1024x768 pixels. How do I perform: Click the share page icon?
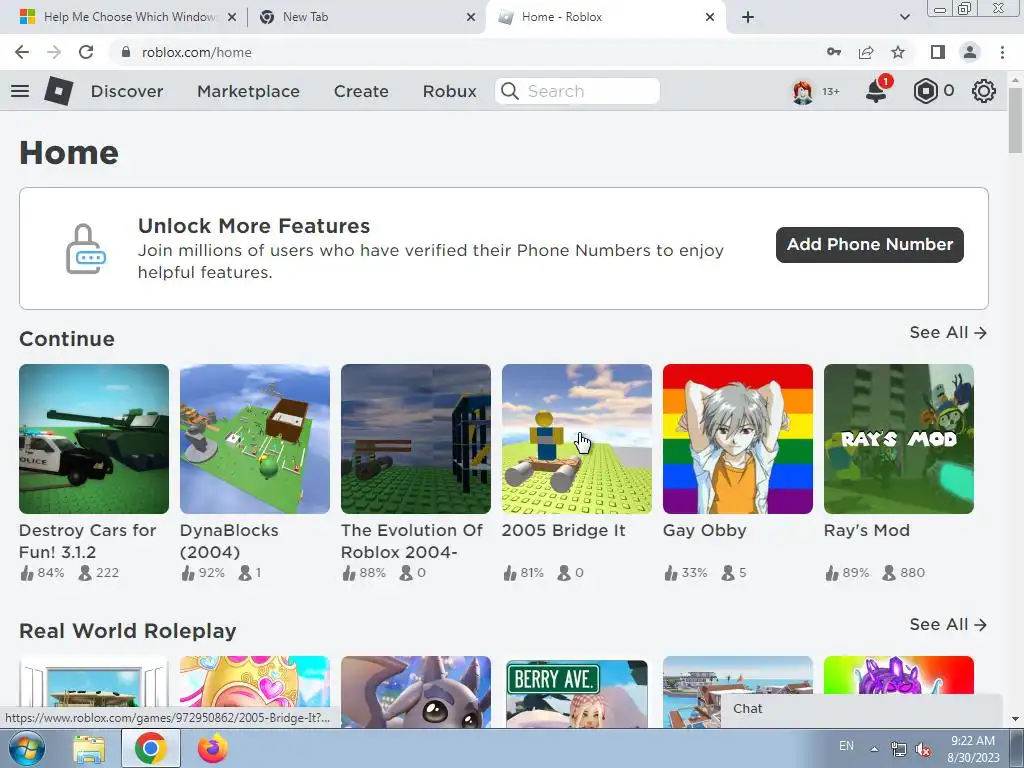pos(866,52)
